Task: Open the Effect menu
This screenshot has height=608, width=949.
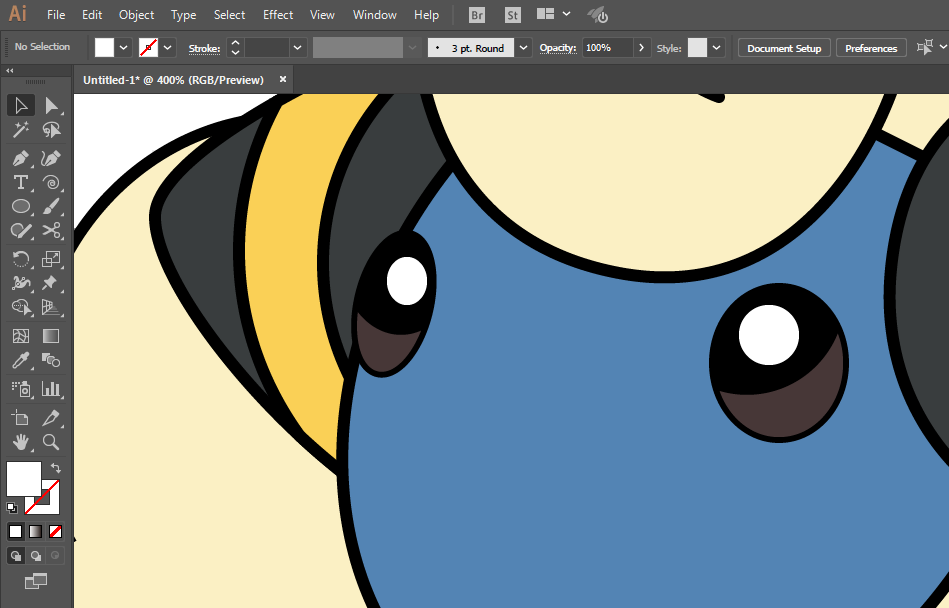Action: (x=278, y=15)
